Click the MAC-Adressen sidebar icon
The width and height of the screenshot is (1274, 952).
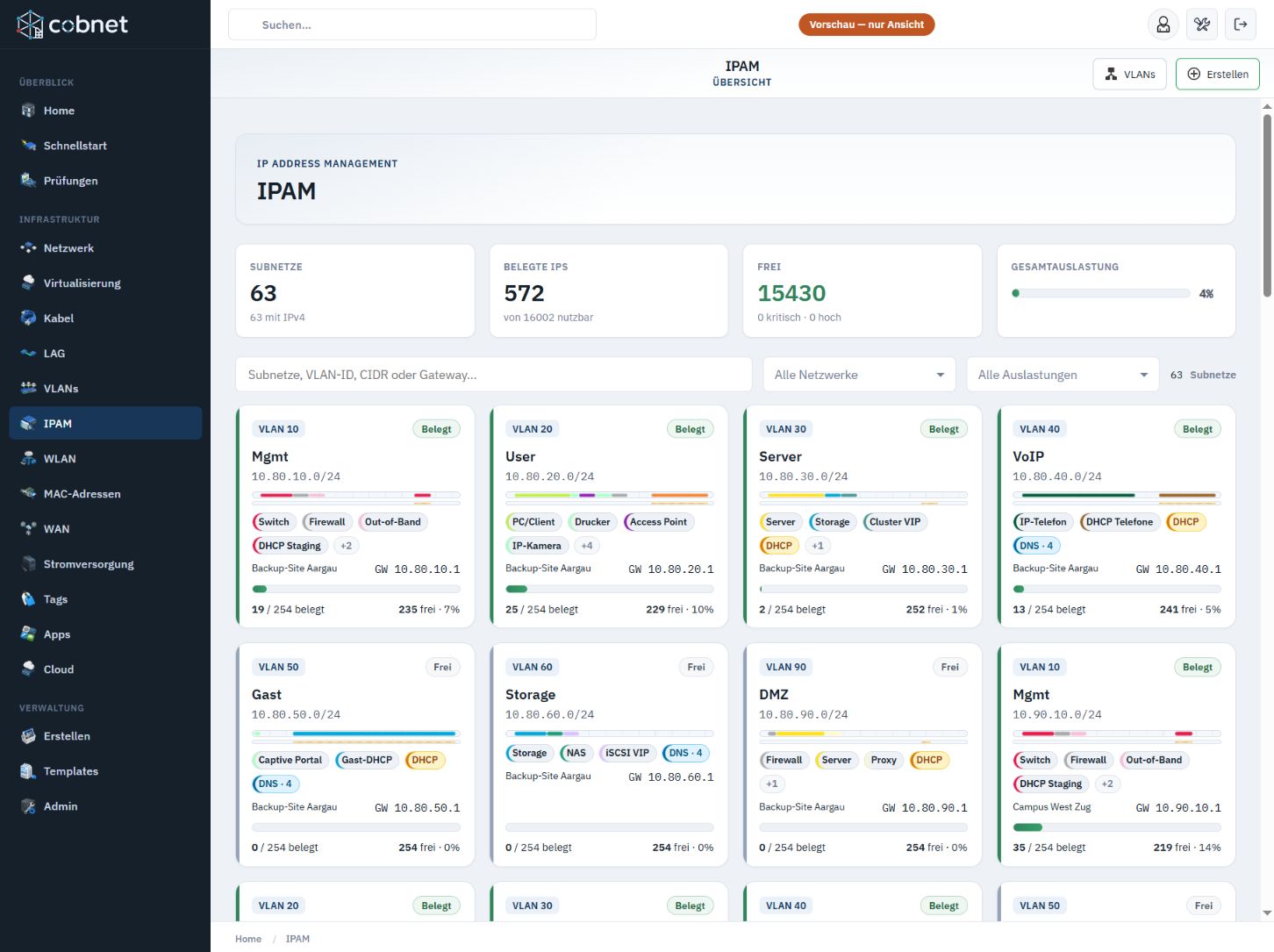28,494
